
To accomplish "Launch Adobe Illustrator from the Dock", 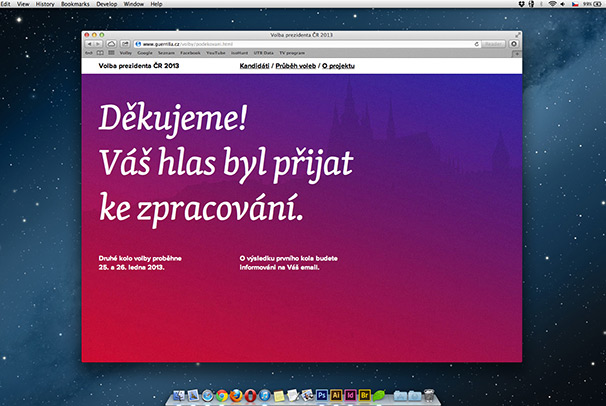I will [337, 395].
